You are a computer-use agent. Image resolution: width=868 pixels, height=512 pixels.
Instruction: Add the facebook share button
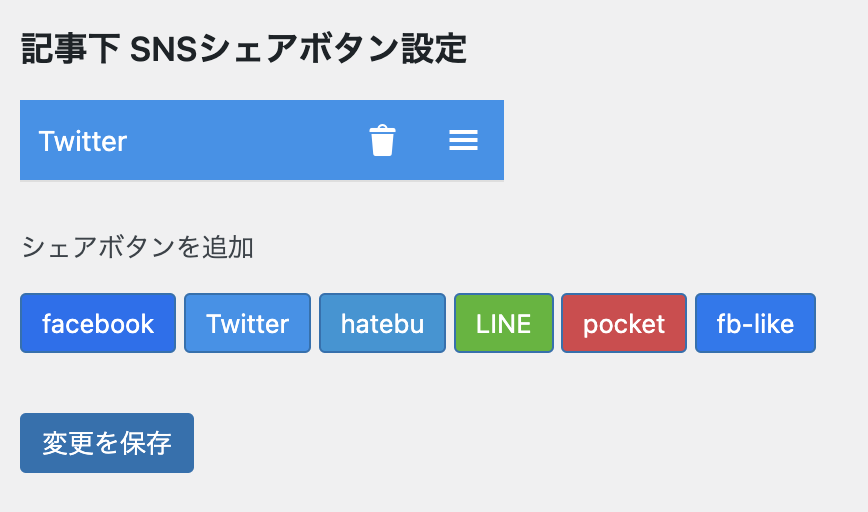tap(98, 323)
